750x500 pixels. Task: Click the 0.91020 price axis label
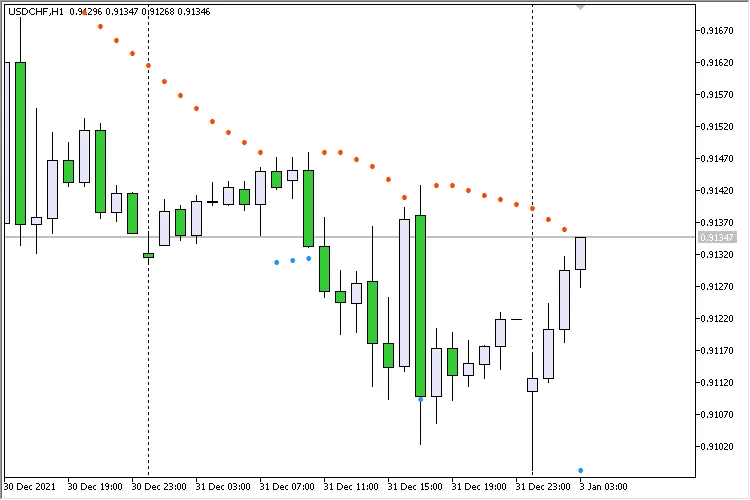point(717,446)
